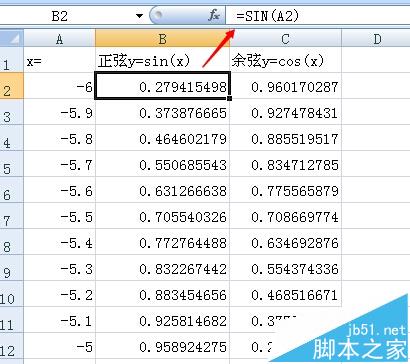410x364 pixels.
Task: Click cell with value -5.4
Action: (x=60, y=242)
